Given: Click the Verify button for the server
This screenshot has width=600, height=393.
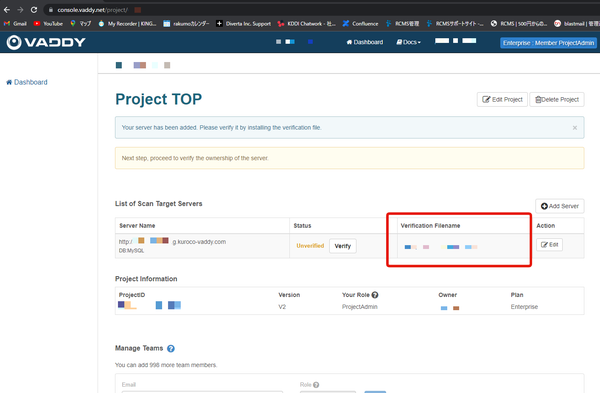Looking at the screenshot, I should pyautogui.click(x=342, y=246).
